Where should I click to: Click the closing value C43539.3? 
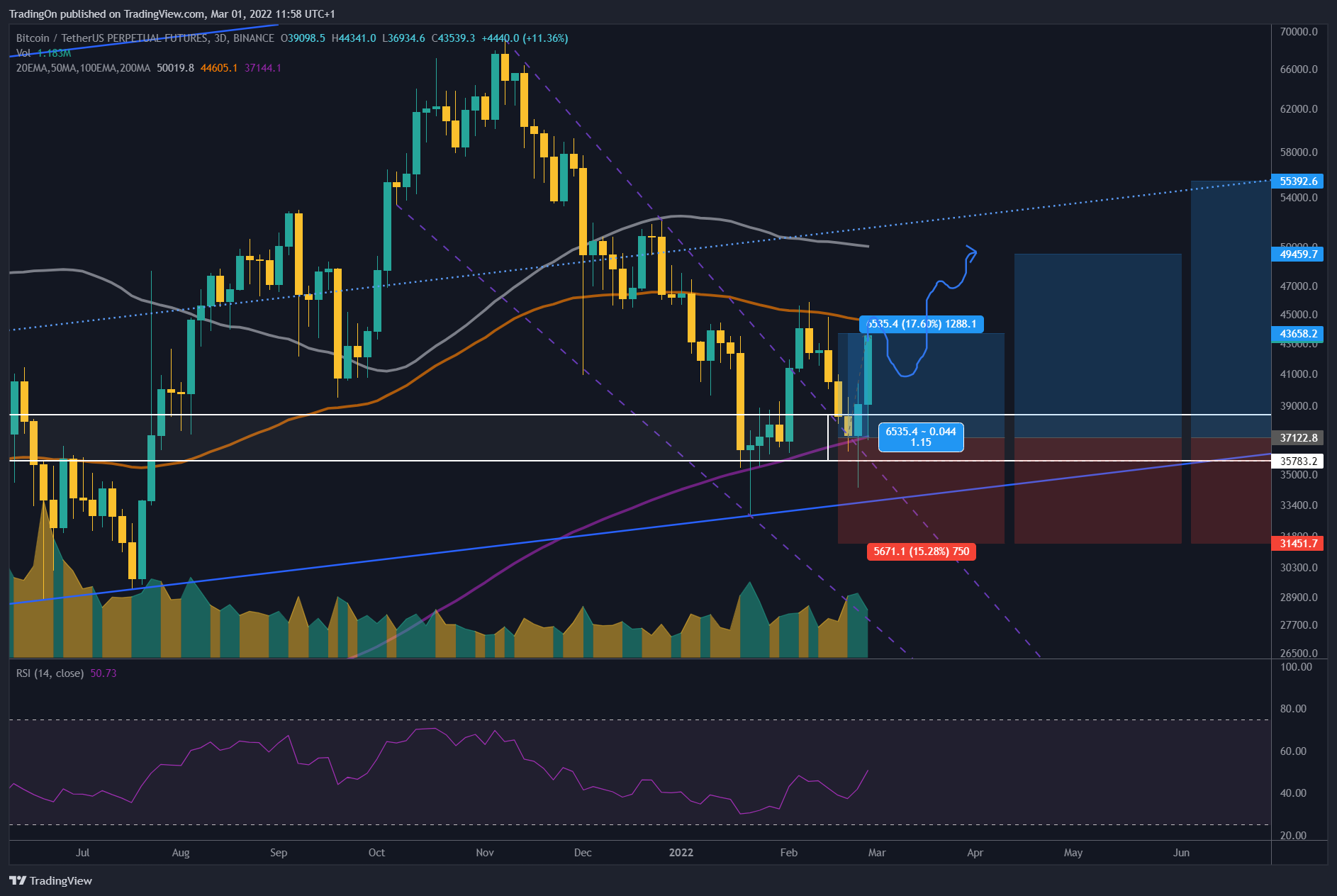tap(454, 38)
